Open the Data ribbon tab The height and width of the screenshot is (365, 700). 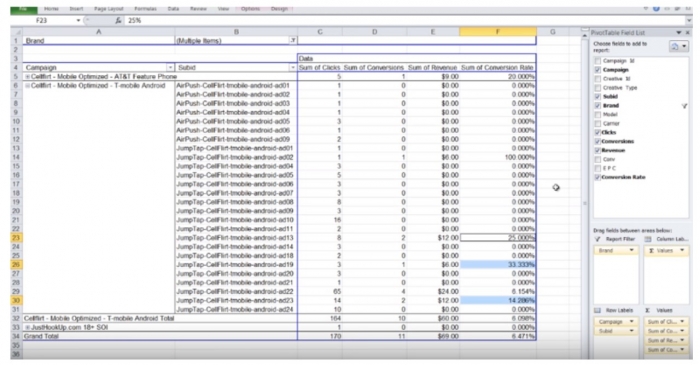(173, 9)
